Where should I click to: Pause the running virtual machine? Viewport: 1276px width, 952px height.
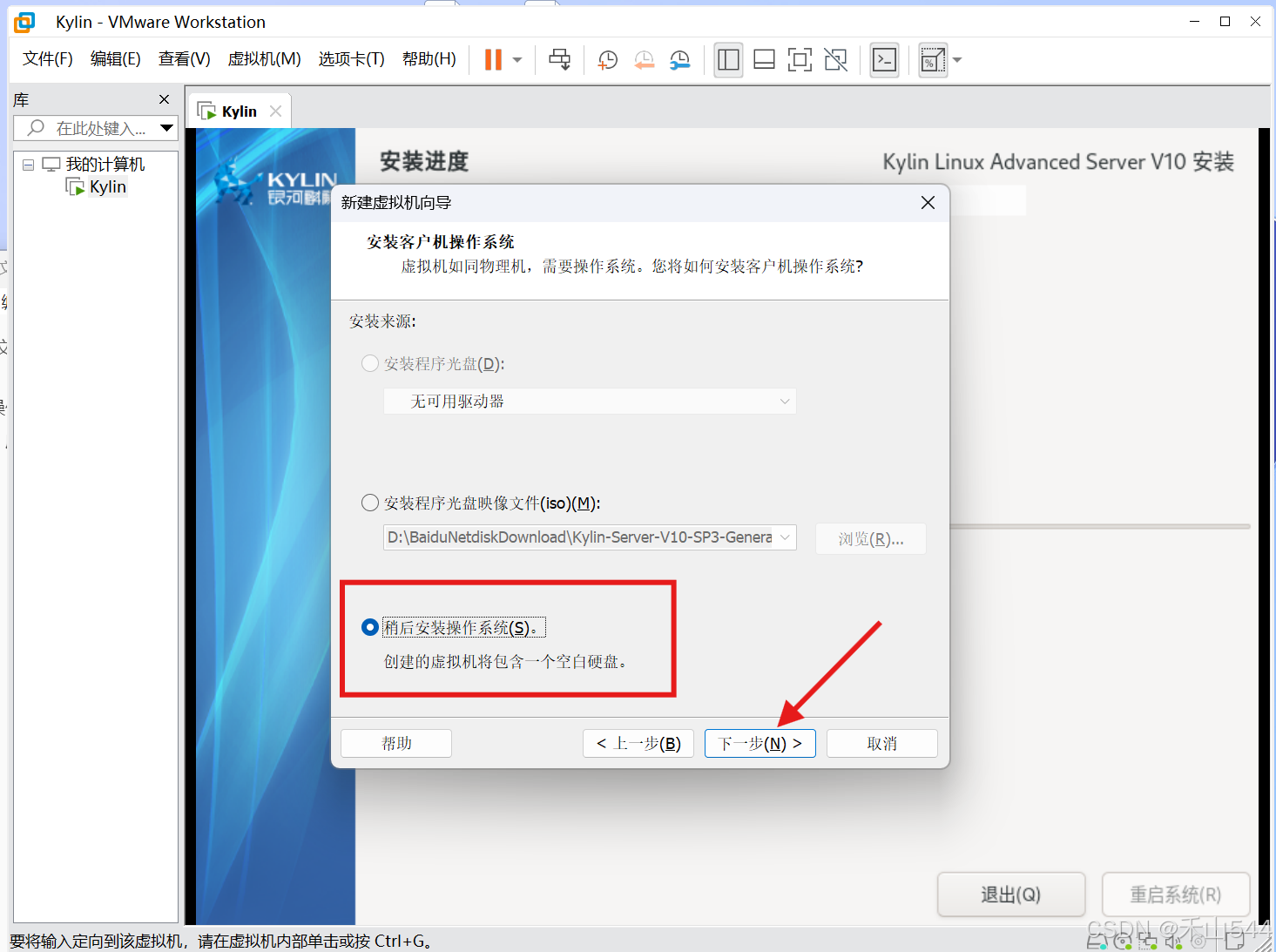493,59
